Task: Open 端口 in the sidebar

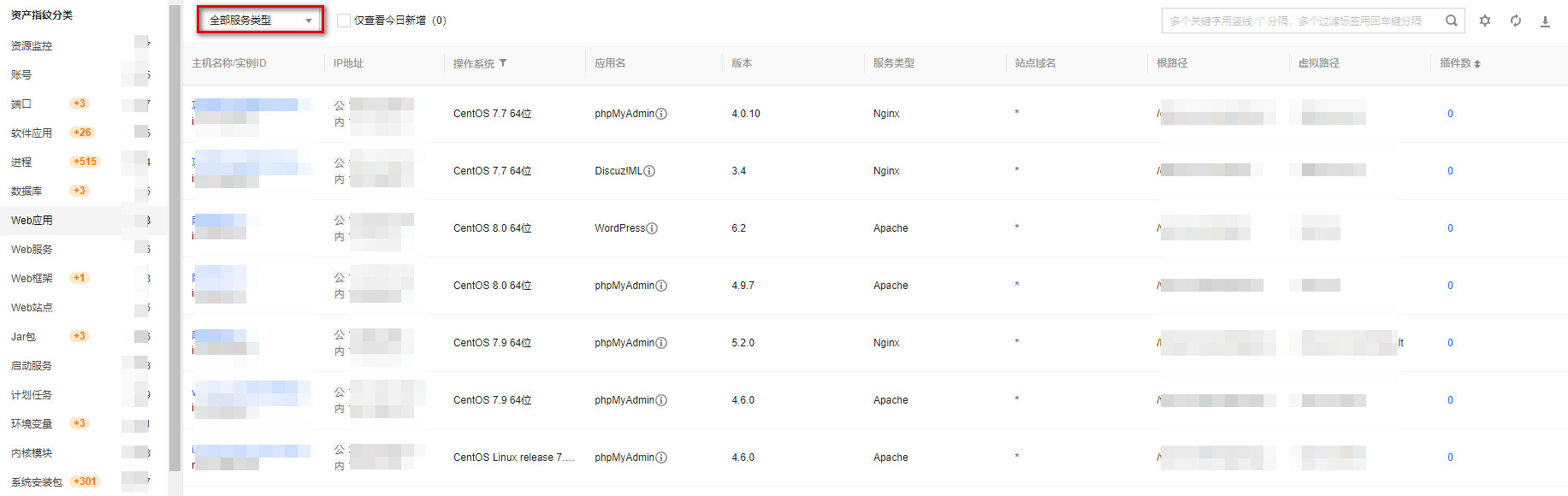Action: 21,104
